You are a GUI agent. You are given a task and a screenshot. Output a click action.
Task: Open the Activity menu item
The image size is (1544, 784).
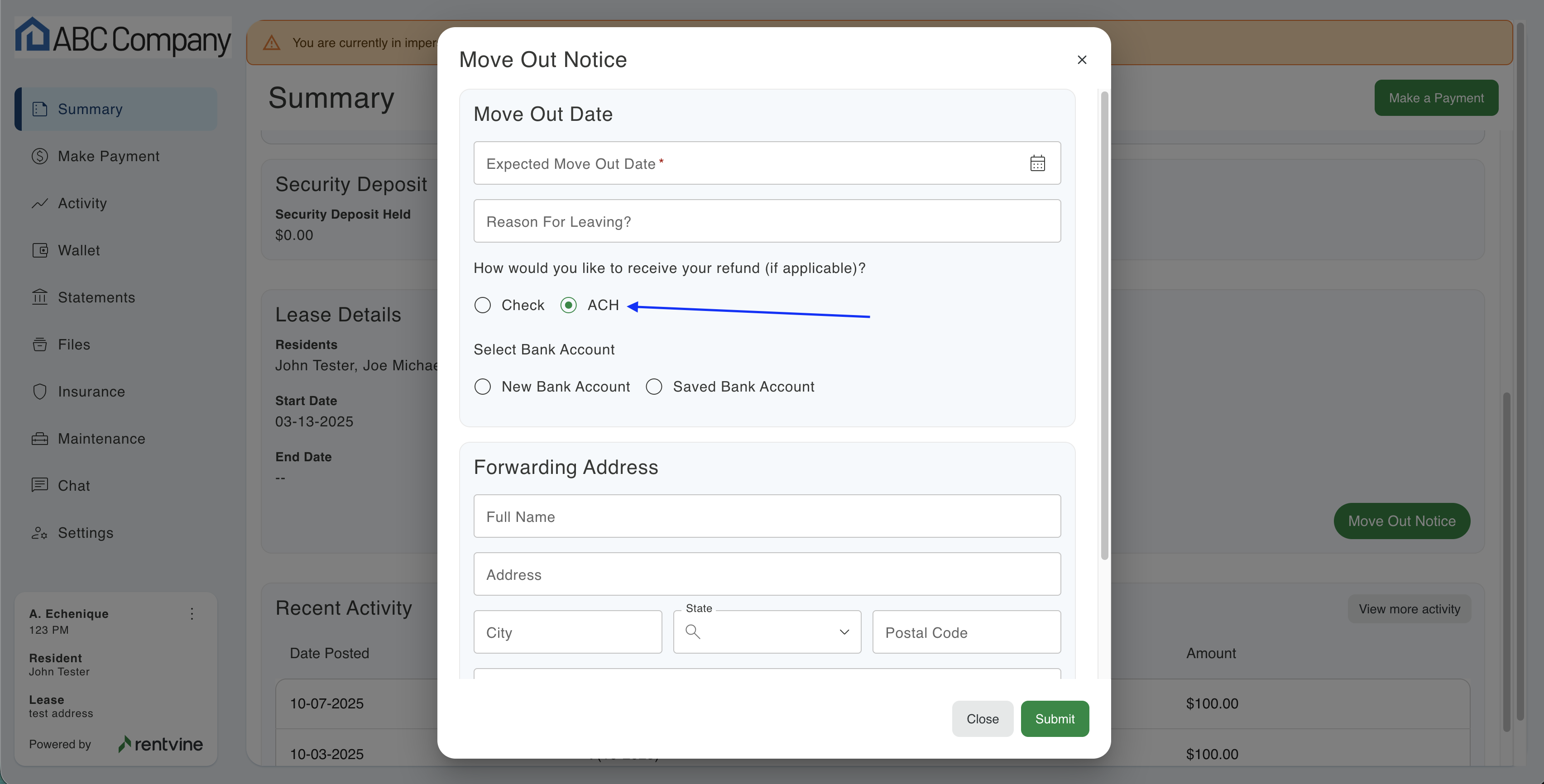[82, 203]
